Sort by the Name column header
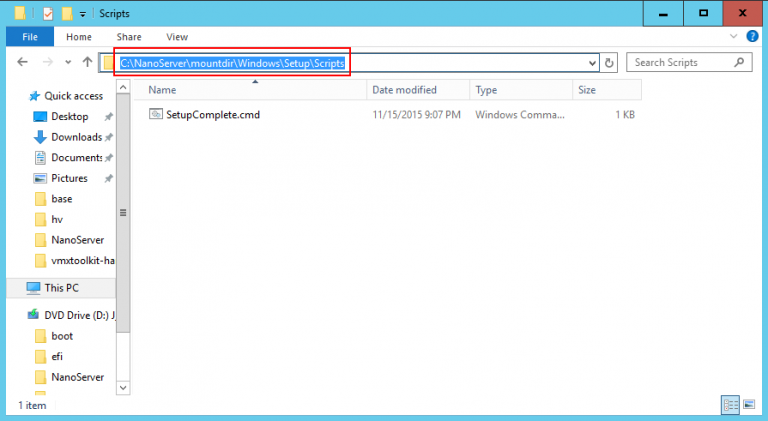The width and height of the screenshot is (768, 421). 250,90
